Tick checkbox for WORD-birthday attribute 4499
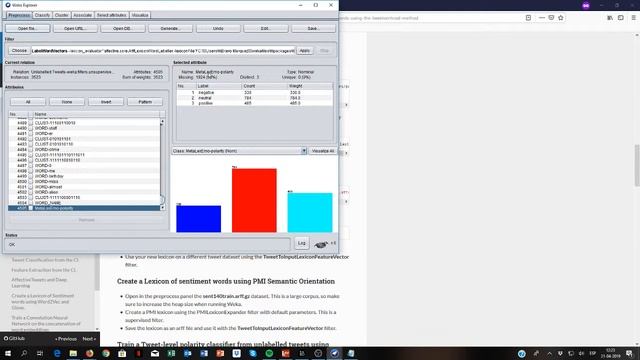 pyautogui.click(x=31, y=176)
